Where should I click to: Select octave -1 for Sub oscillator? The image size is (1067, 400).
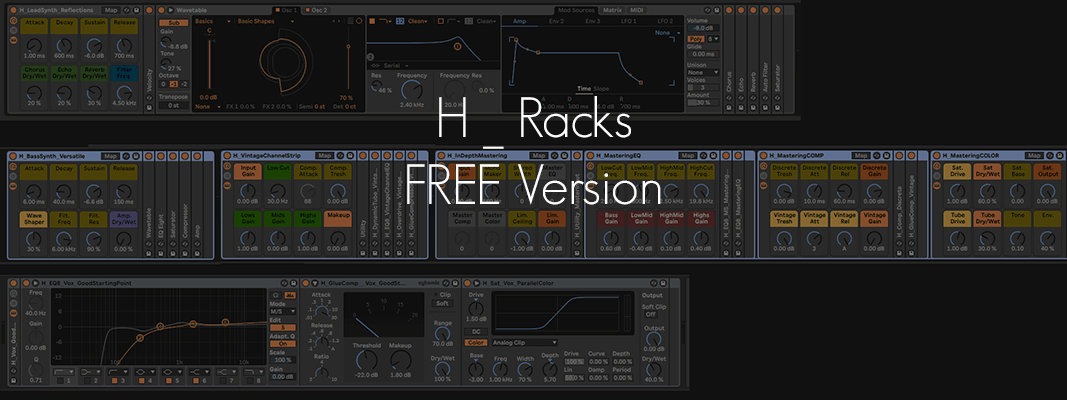(x=174, y=84)
